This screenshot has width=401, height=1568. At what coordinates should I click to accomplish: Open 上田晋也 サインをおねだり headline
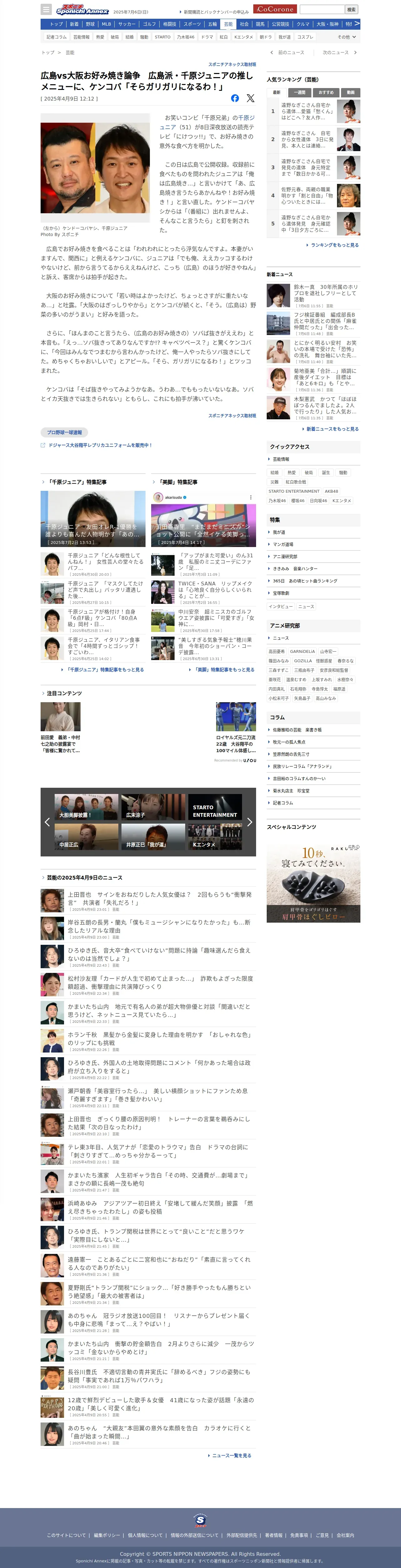pos(159,899)
